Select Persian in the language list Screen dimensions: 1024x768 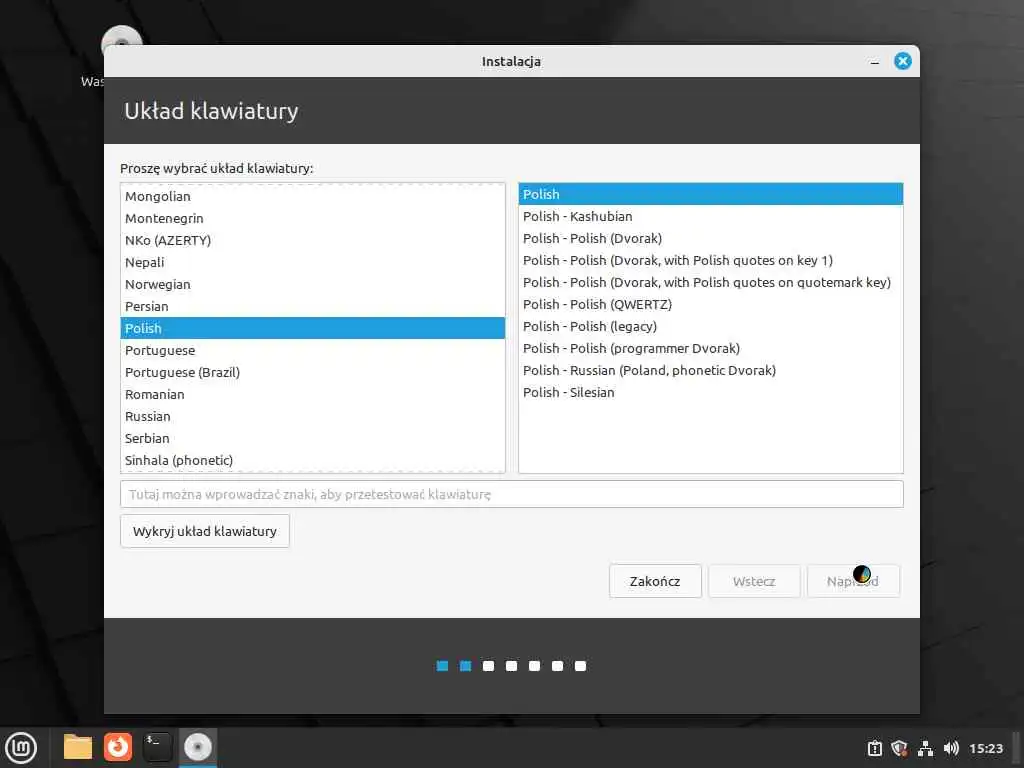pos(313,306)
